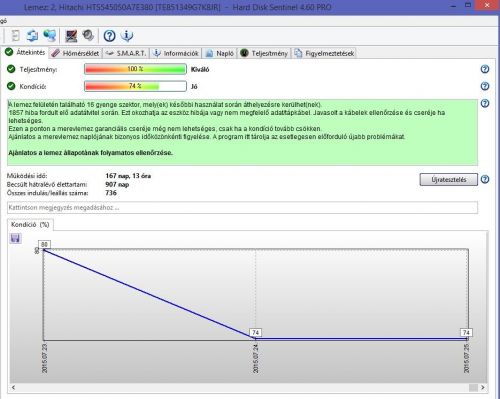Click help icon beside Kondíció bar
The height and width of the screenshot is (399, 500).
485,86
